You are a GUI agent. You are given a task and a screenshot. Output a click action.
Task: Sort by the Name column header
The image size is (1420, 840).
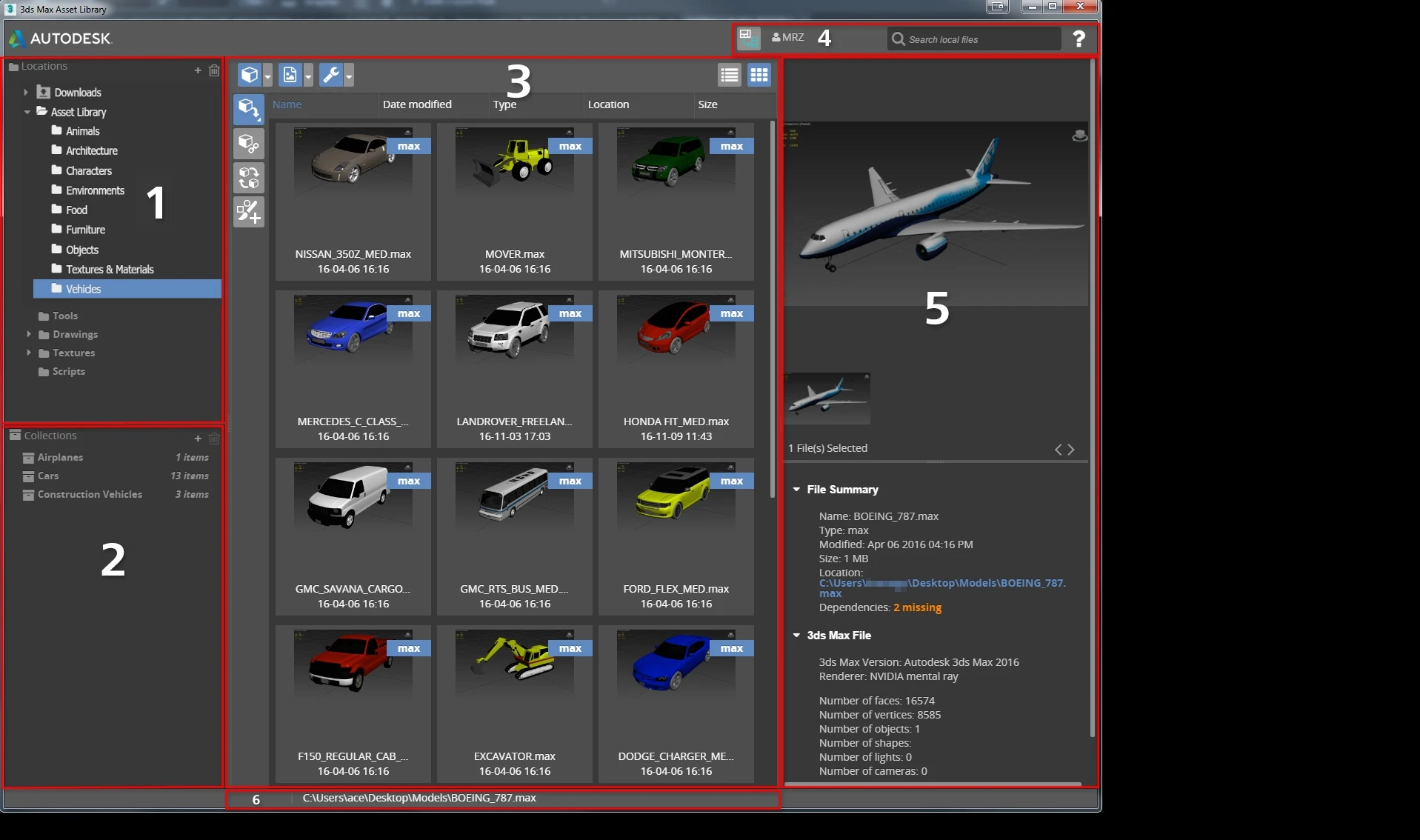(287, 104)
